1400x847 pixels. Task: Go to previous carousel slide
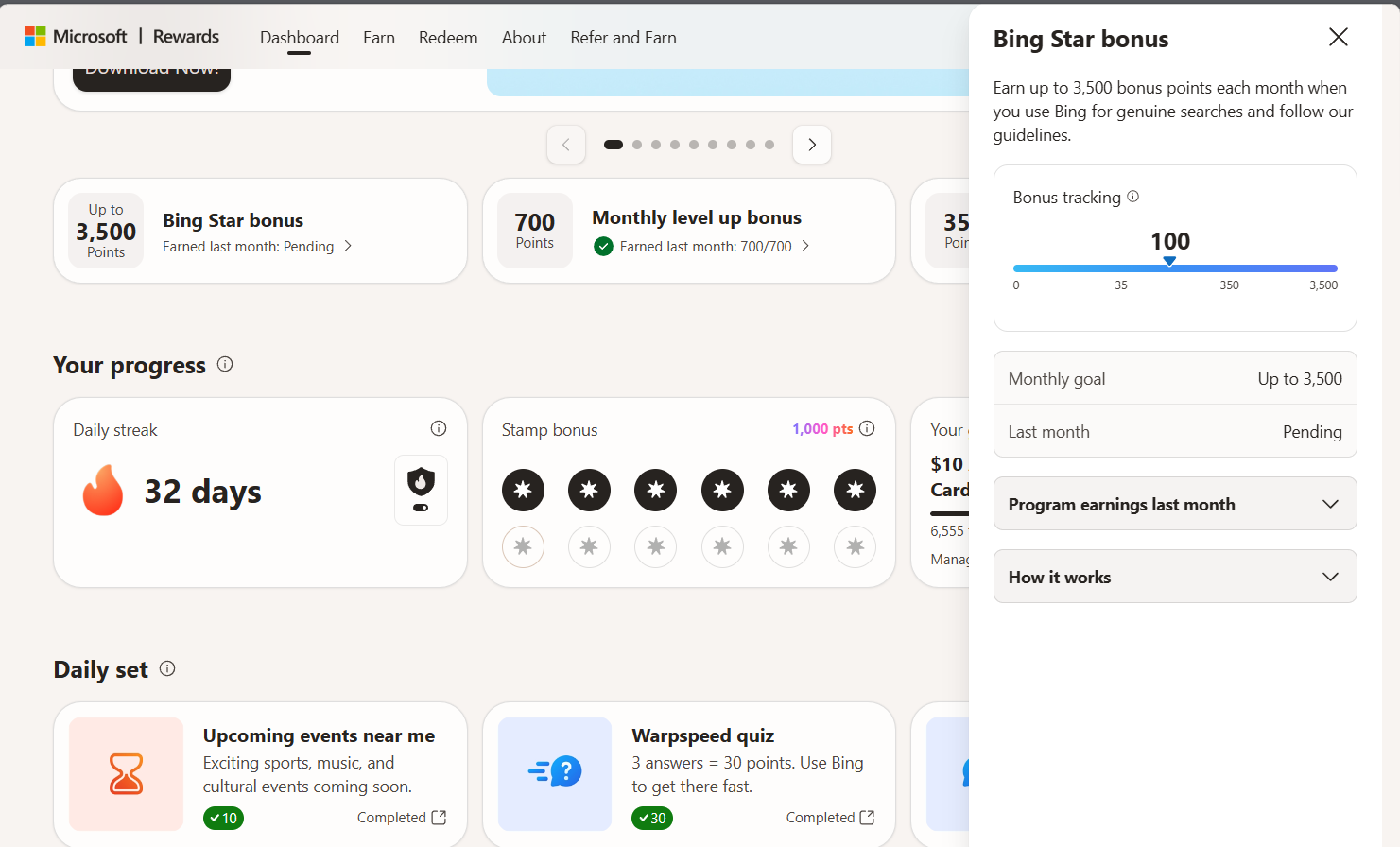pyautogui.click(x=566, y=145)
